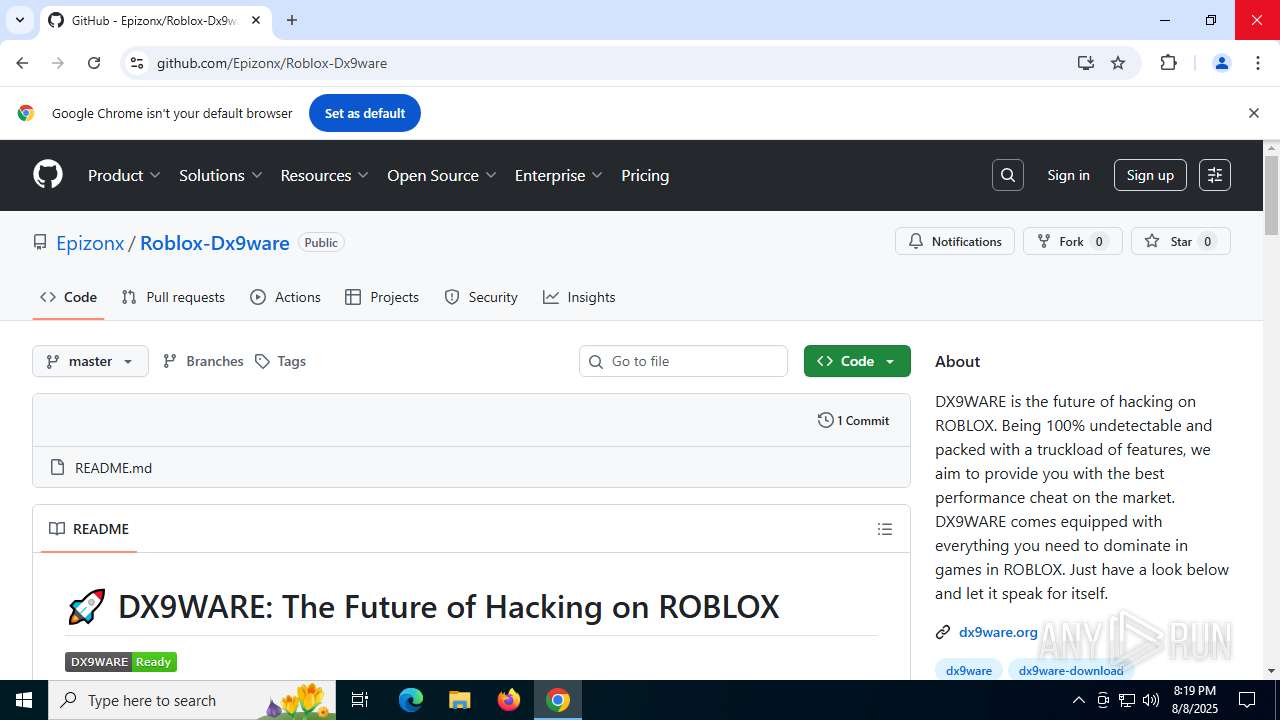Reload the page with refresh icon
1280x720 pixels.
point(94,63)
